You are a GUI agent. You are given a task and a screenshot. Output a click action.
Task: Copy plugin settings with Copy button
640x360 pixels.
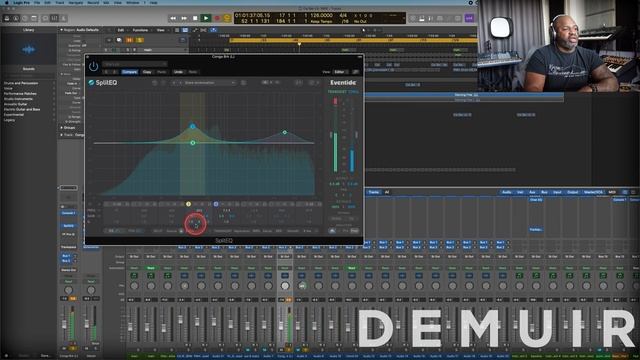[x=147, y=72]
